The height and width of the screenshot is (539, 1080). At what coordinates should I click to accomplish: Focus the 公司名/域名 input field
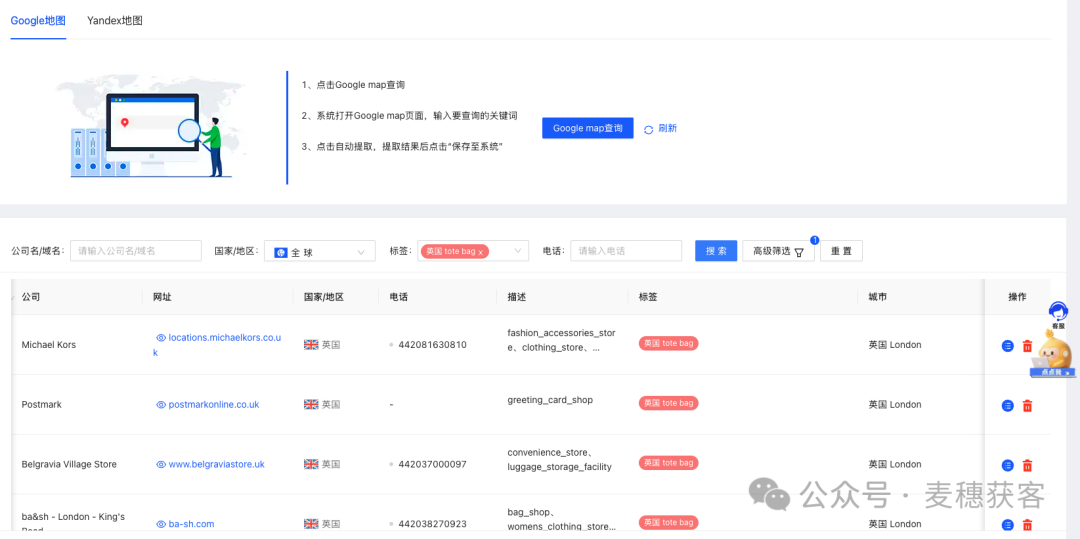pos(136,251)
